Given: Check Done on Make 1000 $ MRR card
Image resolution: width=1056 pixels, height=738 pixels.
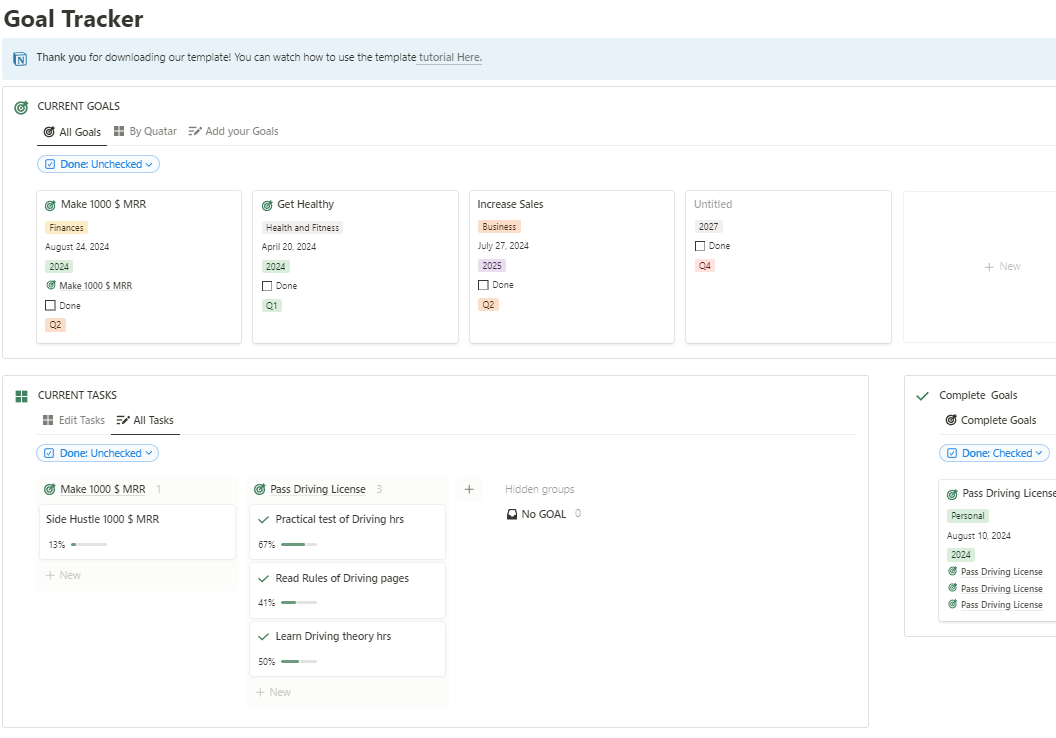Looking at the screenshot, I should [50, 306].
